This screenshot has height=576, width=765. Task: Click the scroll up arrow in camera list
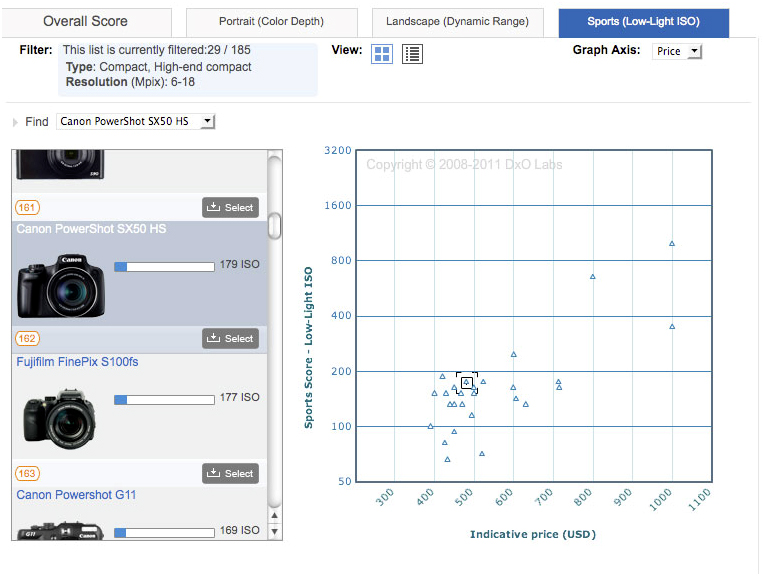point(274,515)
